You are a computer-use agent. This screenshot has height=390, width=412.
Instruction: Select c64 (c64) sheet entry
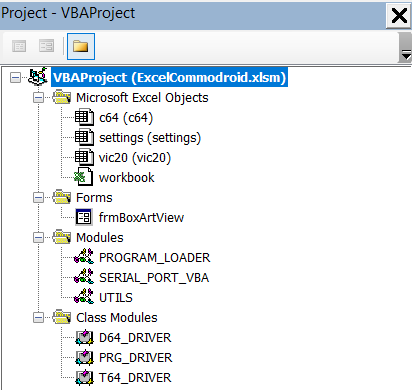coord(126,118)
